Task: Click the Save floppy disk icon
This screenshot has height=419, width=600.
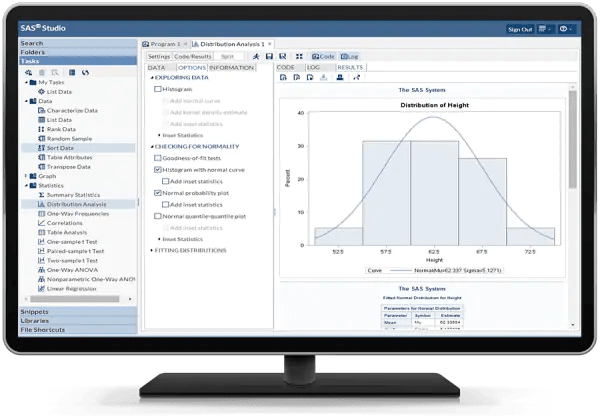Action: pyautogui.click(x=269, y=56)
